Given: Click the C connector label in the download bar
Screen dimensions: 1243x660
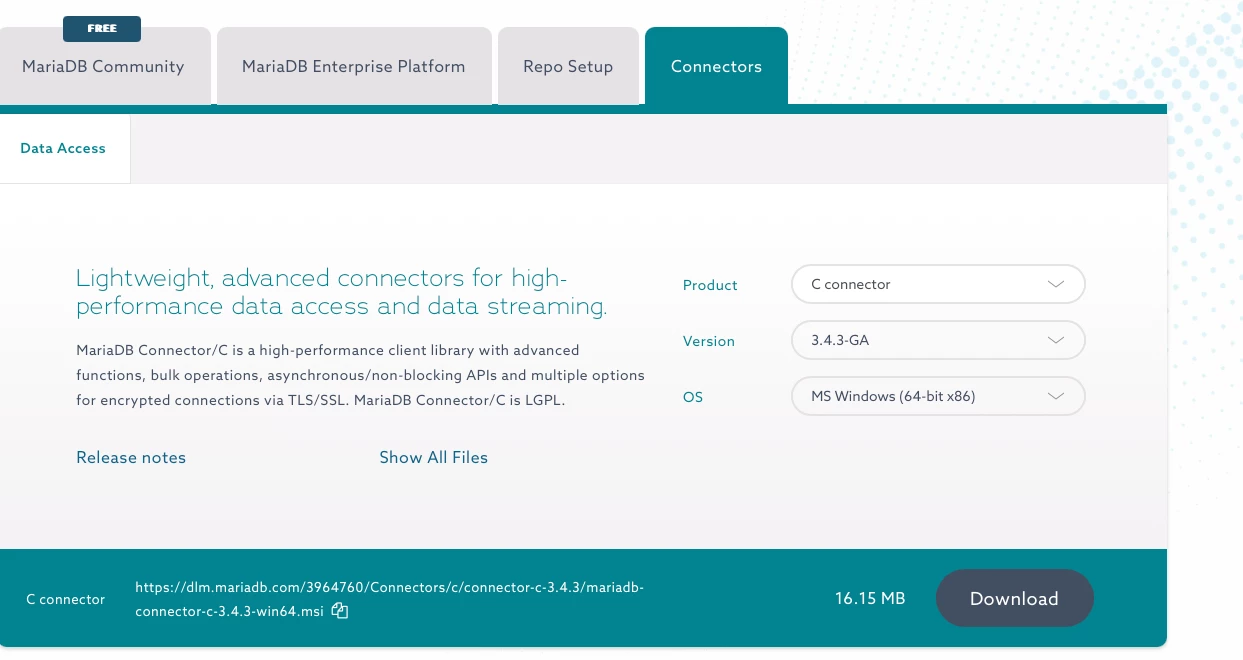Looking at the screenshot, I should pyautogui.click(x=65, y=599).
